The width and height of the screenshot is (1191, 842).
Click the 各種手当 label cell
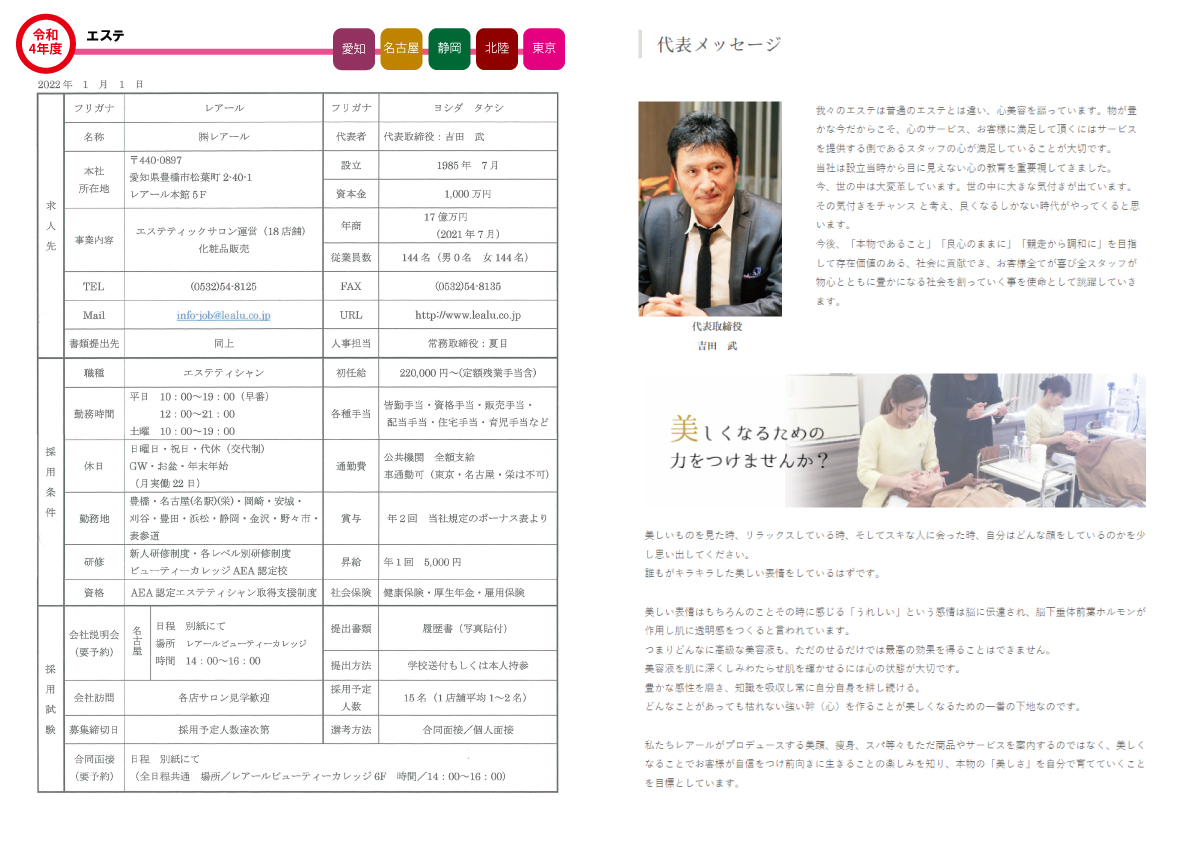(x=351, y=414)
